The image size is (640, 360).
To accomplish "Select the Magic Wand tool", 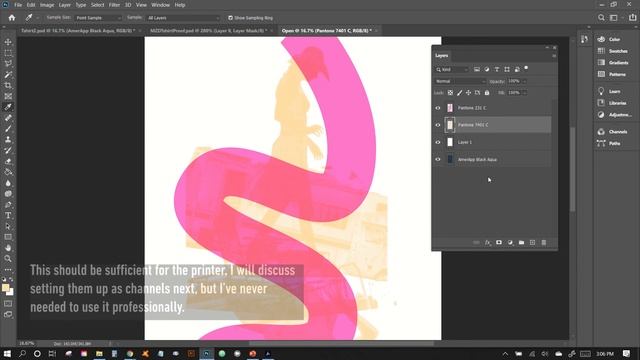I will coord(8,75).
